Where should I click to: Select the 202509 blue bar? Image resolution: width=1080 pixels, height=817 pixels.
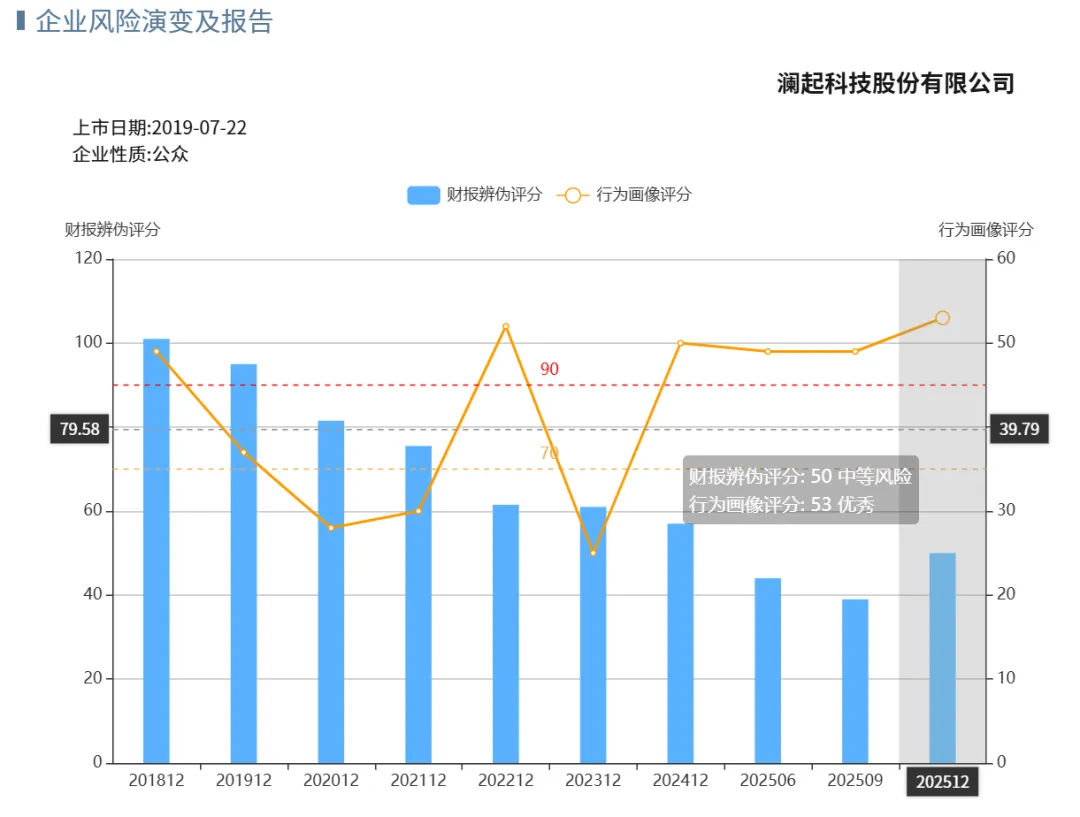855,681
